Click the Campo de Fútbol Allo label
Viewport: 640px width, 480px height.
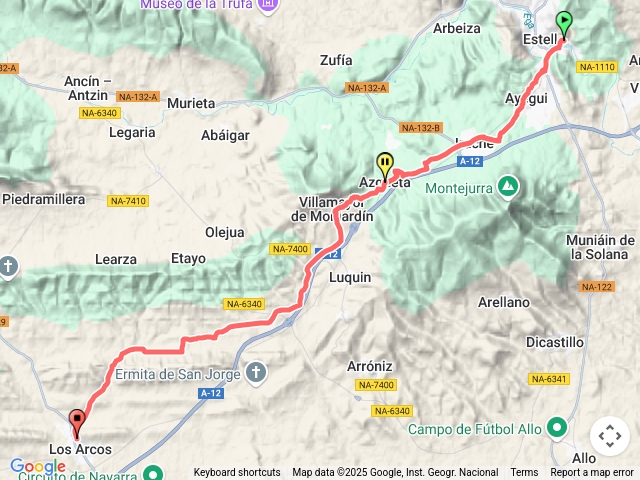pyautogui.click(x=475, y=429)
